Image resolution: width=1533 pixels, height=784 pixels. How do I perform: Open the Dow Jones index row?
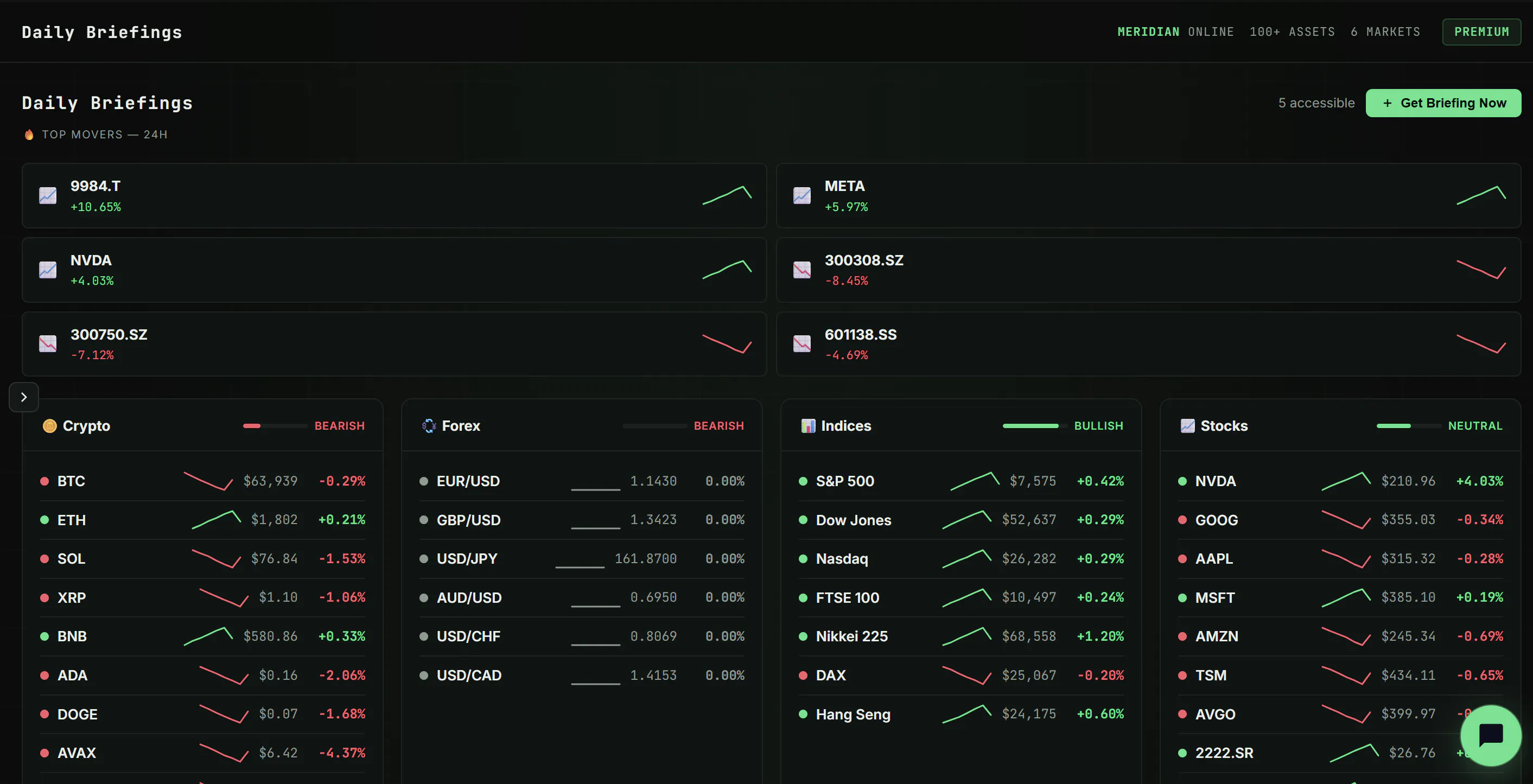961,520
